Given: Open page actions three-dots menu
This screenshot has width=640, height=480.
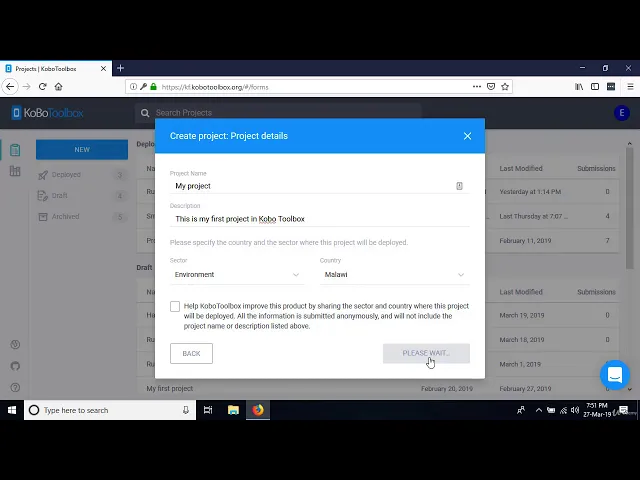Looking at the screenshot, I should coord(477,87).
